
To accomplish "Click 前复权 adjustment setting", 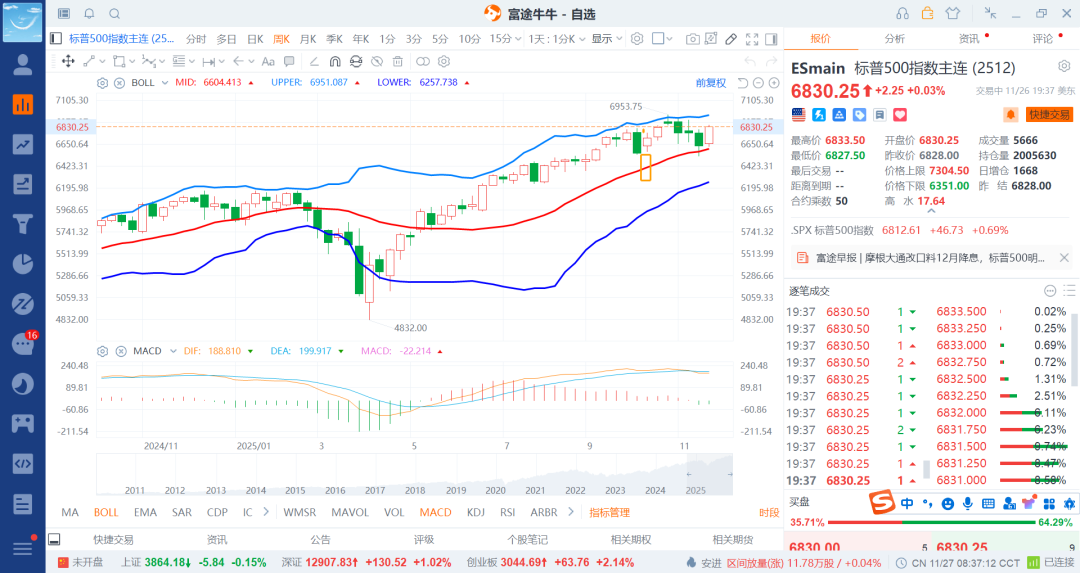I will point(711,83).
